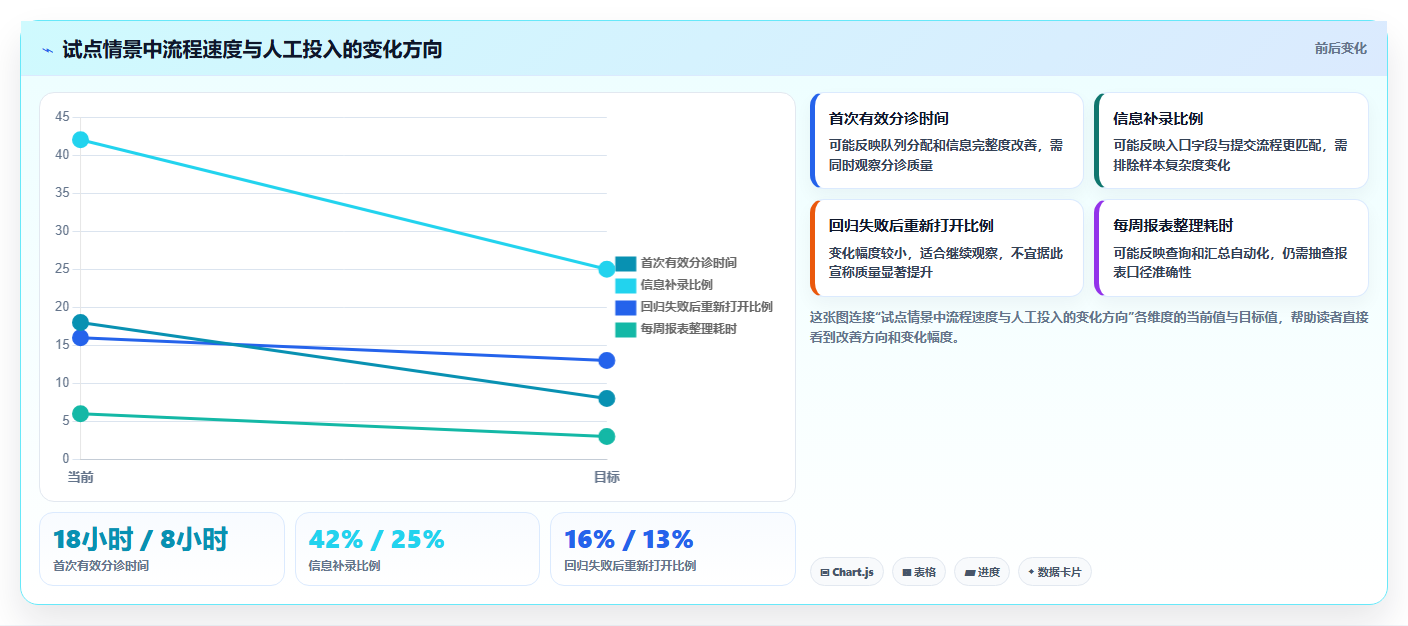Image resolution: width=1408 pixels, height=626 pixels.
Task: Click the 进度 tag chip
Action: coord(982,572)
